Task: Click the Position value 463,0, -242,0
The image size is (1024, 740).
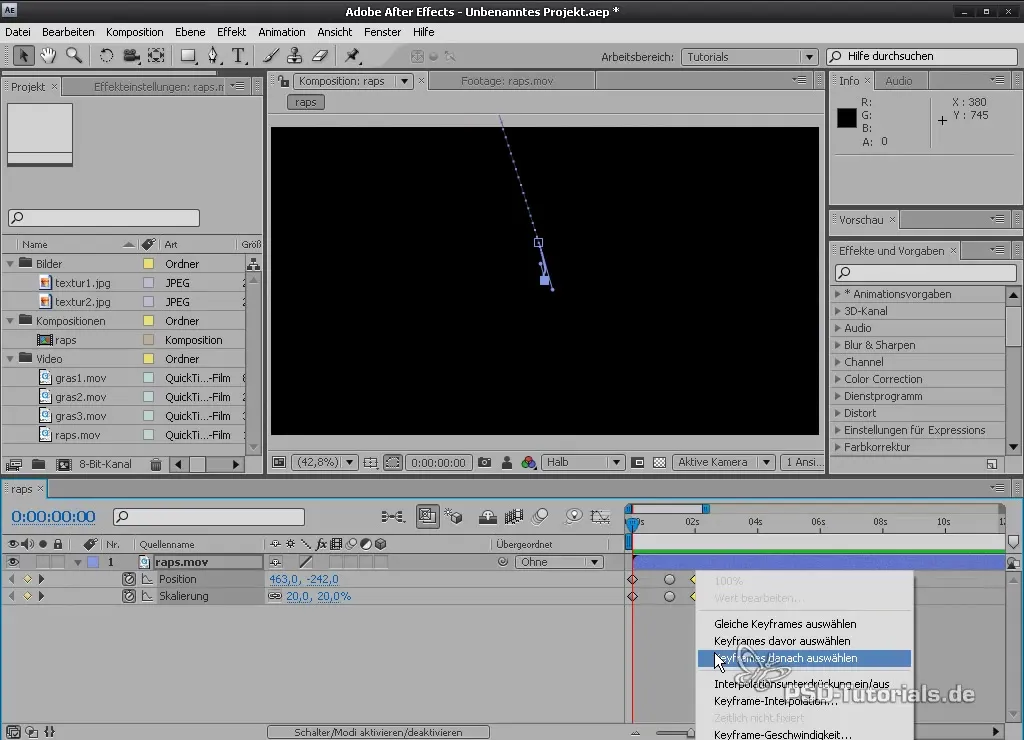Action: [x=304, y=579]
